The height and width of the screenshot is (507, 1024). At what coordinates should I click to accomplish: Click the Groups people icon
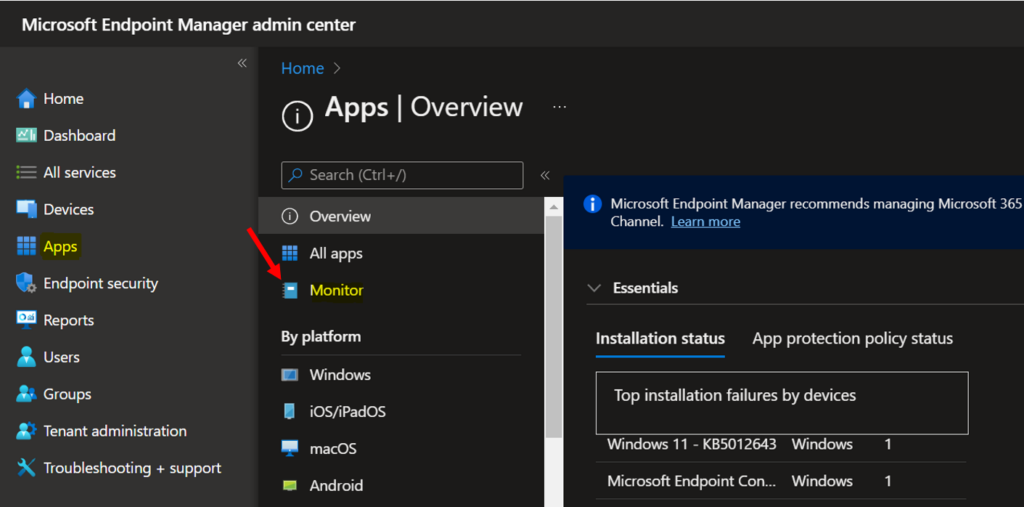click(x=26, y=394)
